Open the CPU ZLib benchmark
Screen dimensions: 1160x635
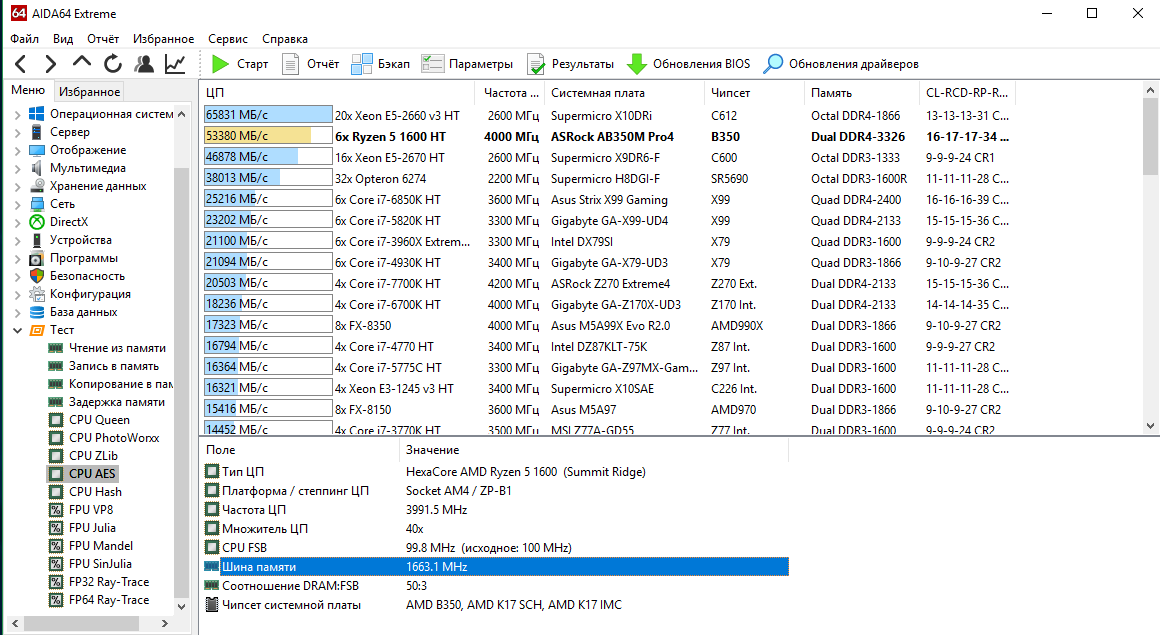point(93,456)
